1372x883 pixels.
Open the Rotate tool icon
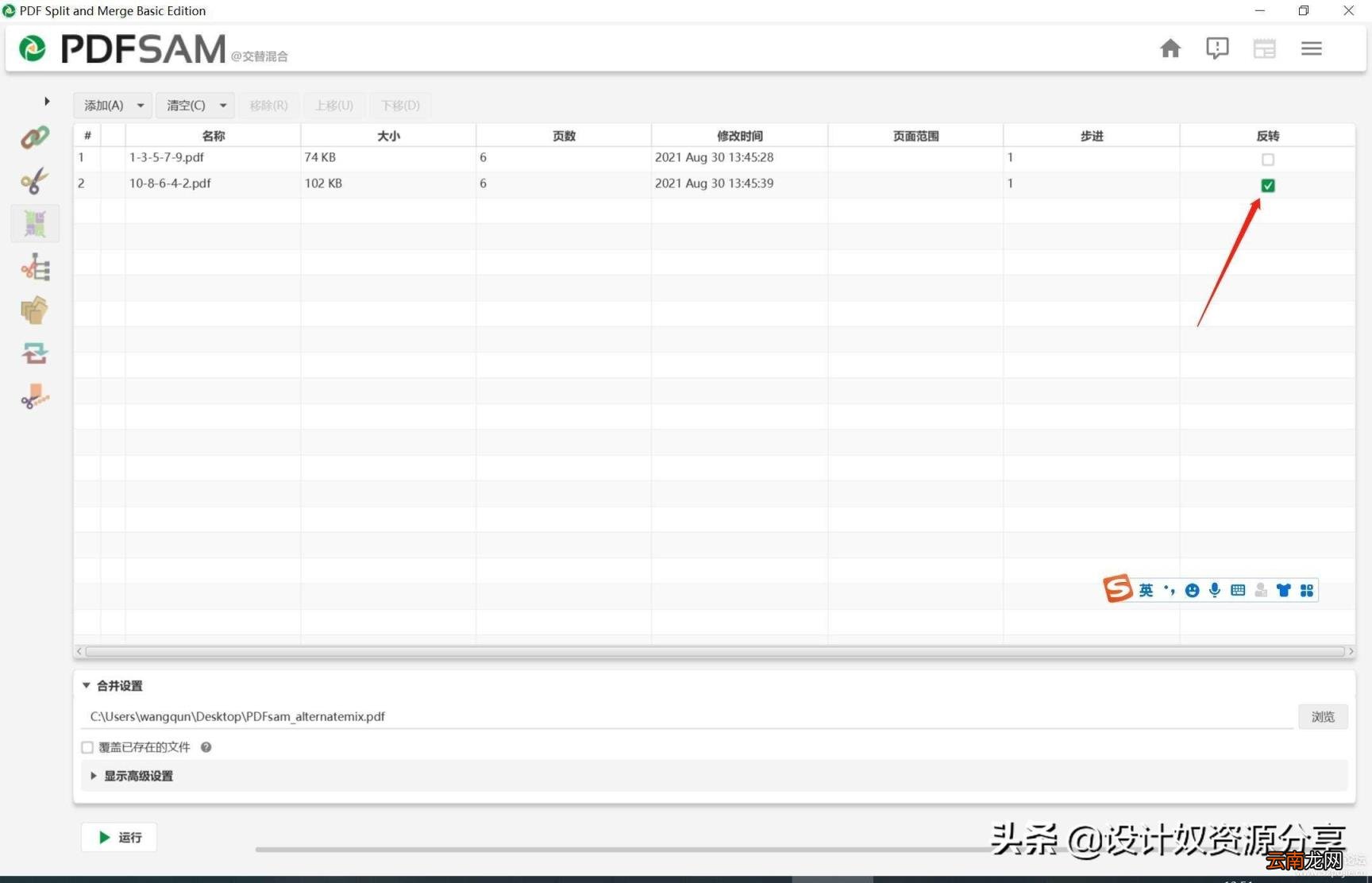[35, 353]
